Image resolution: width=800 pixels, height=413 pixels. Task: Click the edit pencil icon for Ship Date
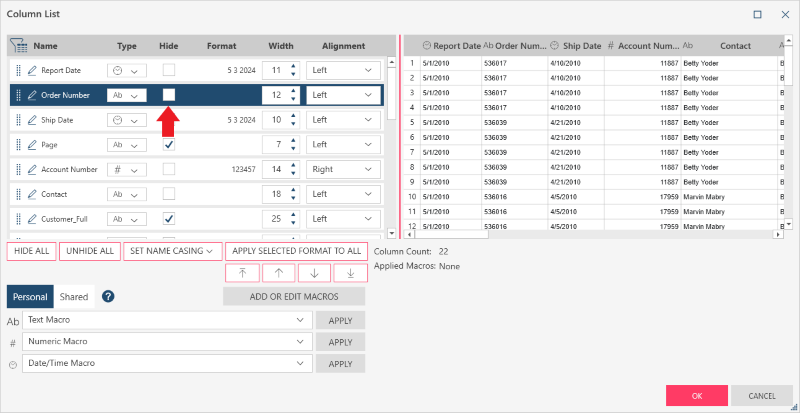pos(32,120)
